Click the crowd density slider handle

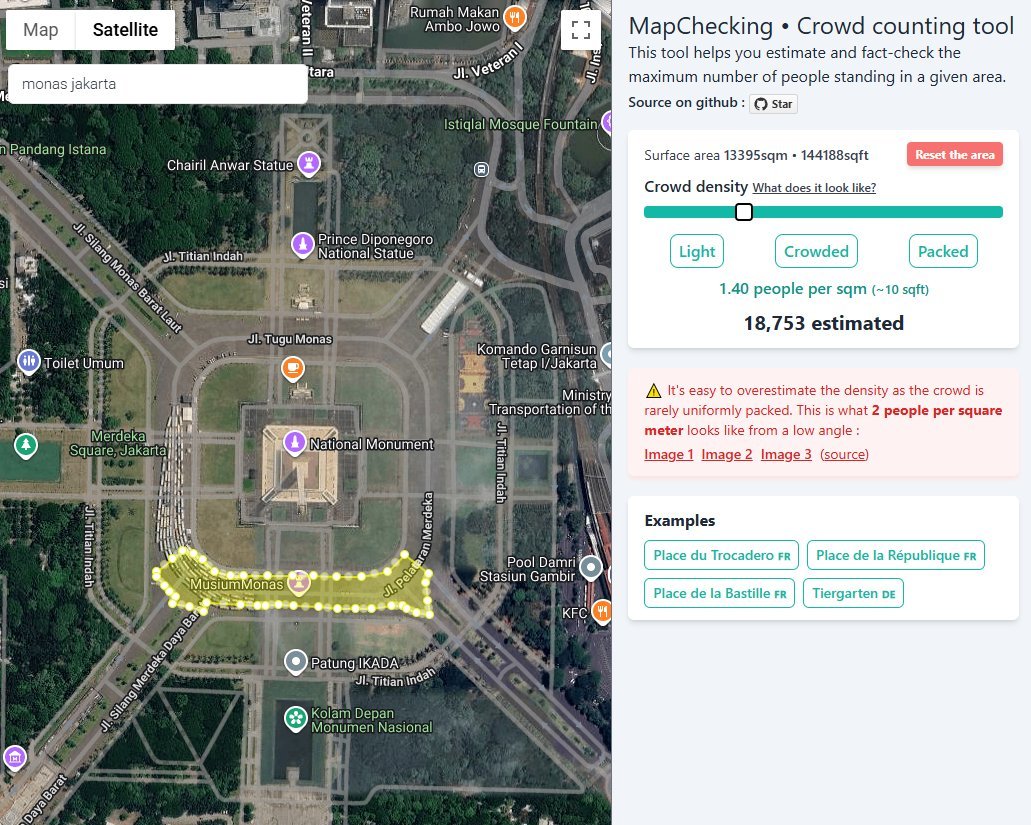coord(744,212)
